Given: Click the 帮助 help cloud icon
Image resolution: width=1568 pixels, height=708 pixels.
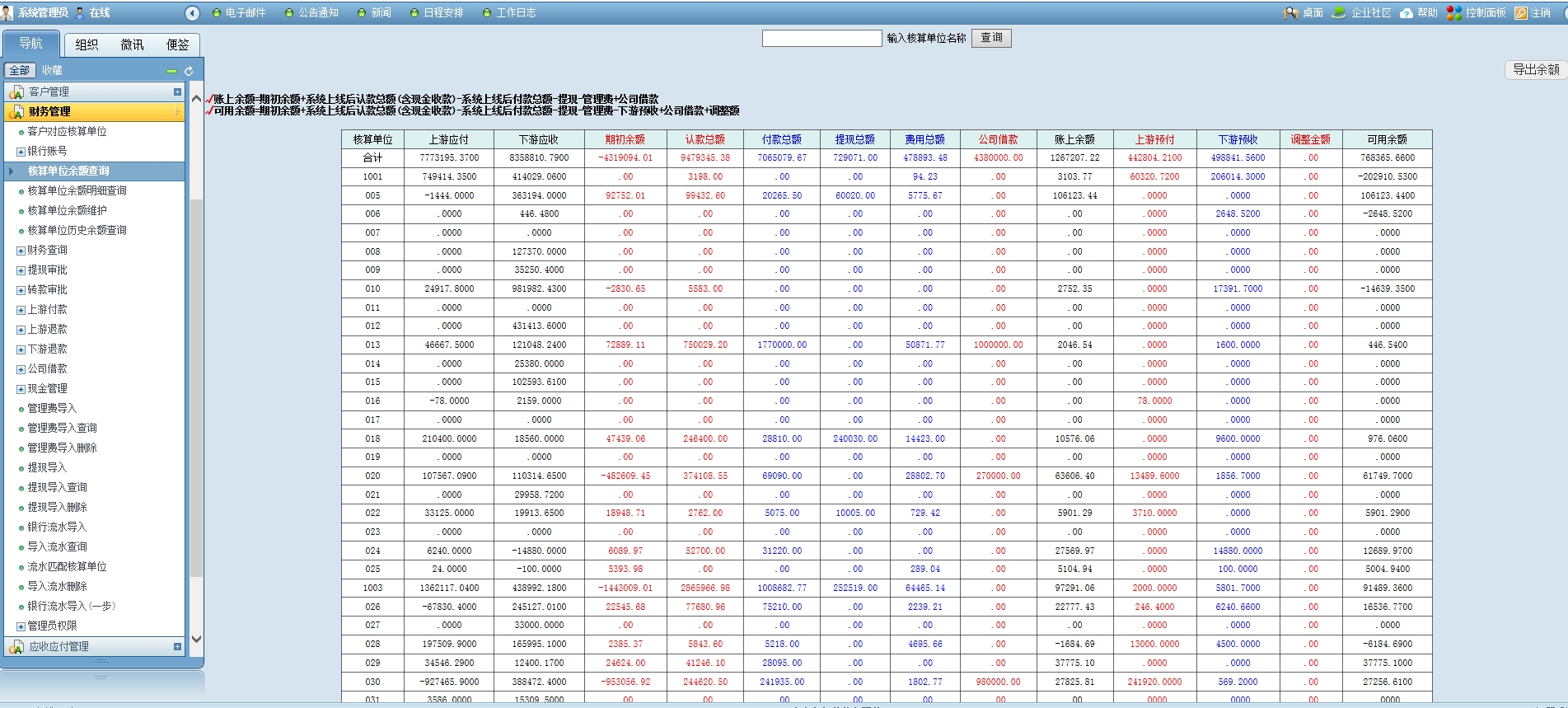Looking at the screenshot, I should tap(1407, 13).
